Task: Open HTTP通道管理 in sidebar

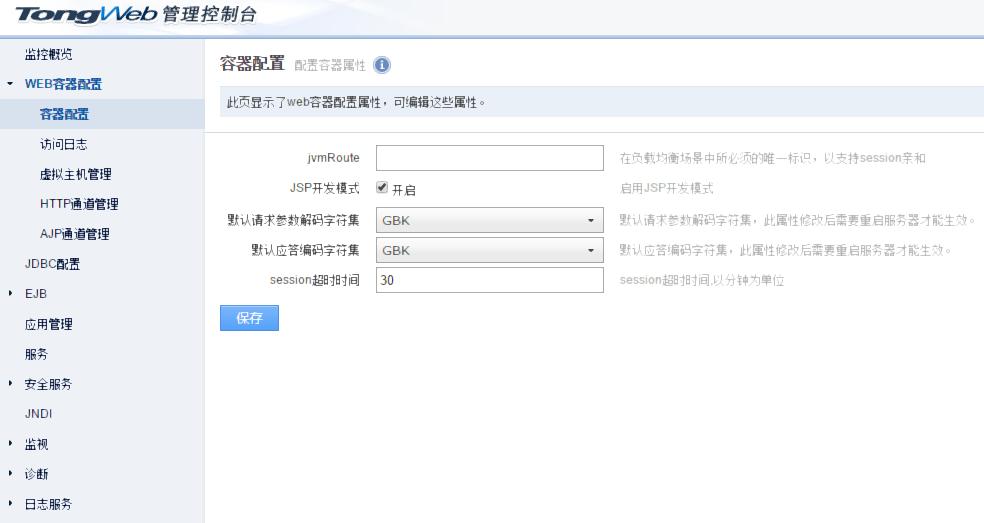Action: (79, 204)
